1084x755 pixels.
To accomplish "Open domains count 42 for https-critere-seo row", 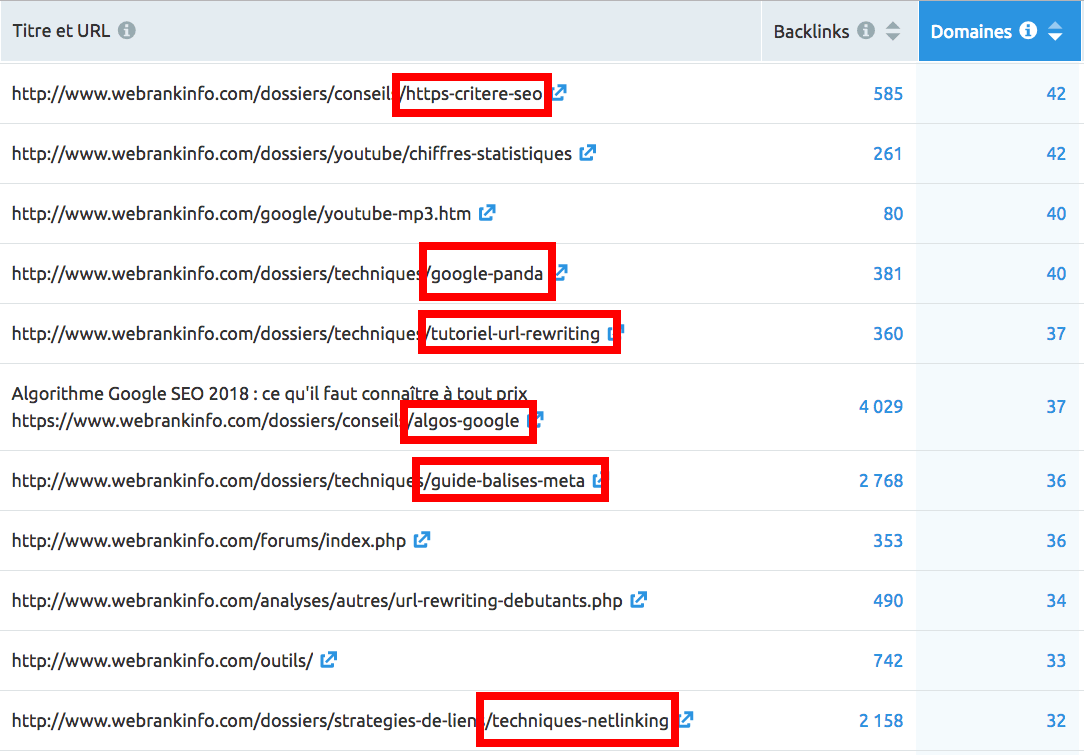I will [1056, 94].
